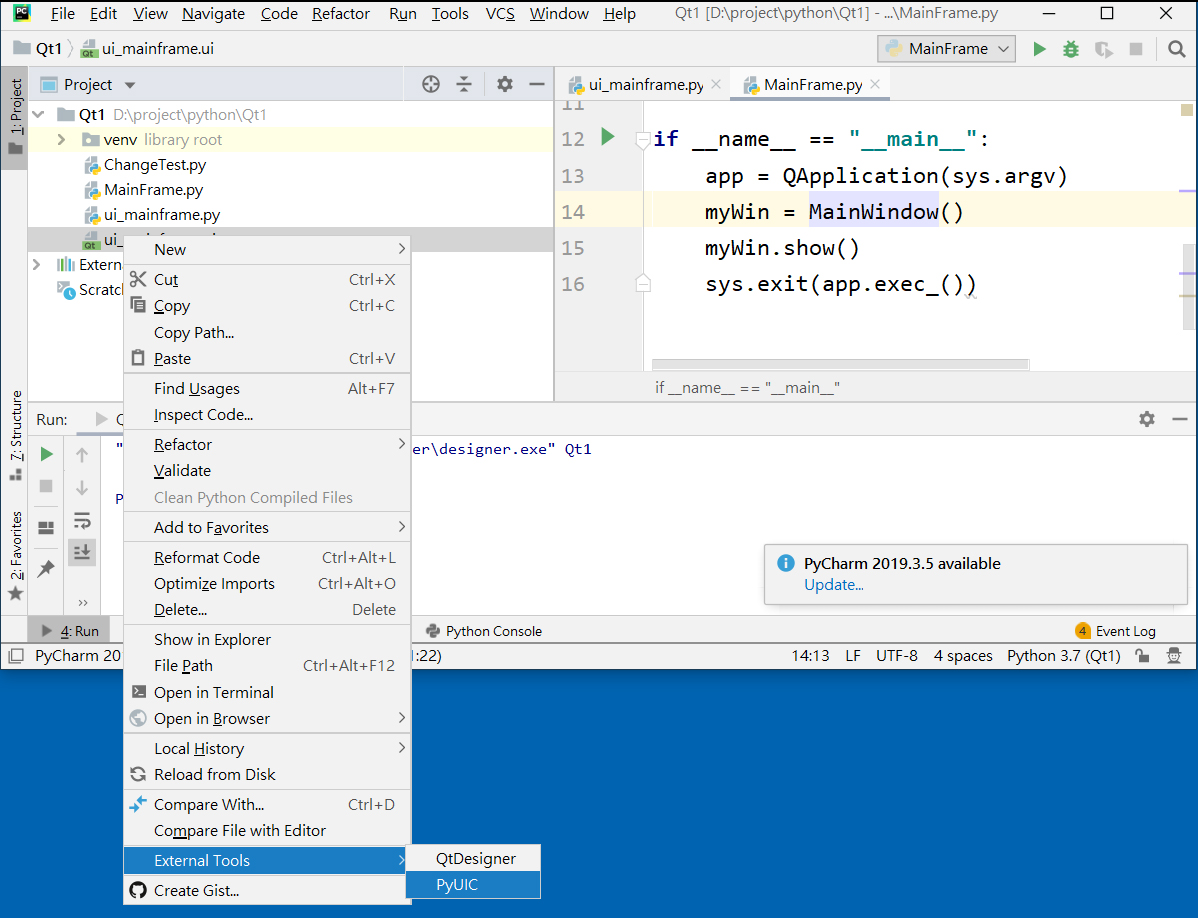The width and height of the screenshot is (1198, 918).
Task: Locate current file via crosshair icon
Action: (x=431, y=84)
